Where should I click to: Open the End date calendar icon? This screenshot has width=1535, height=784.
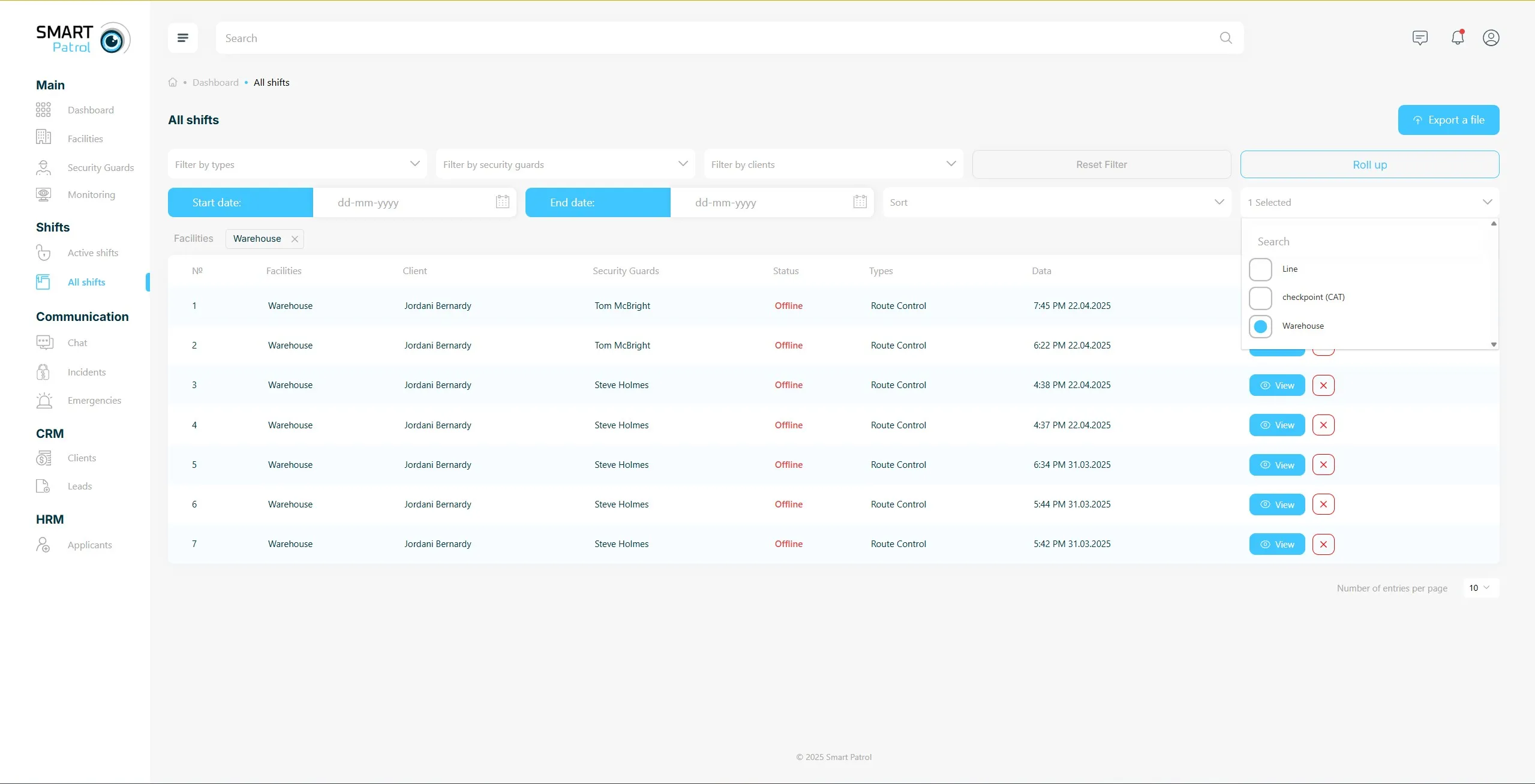860,202
